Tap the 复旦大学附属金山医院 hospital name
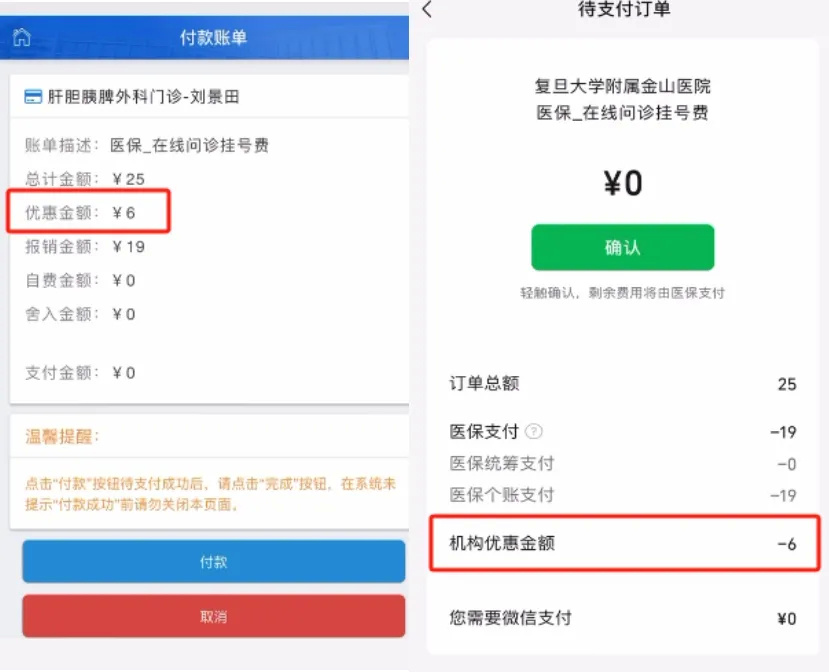 [622, 87]
